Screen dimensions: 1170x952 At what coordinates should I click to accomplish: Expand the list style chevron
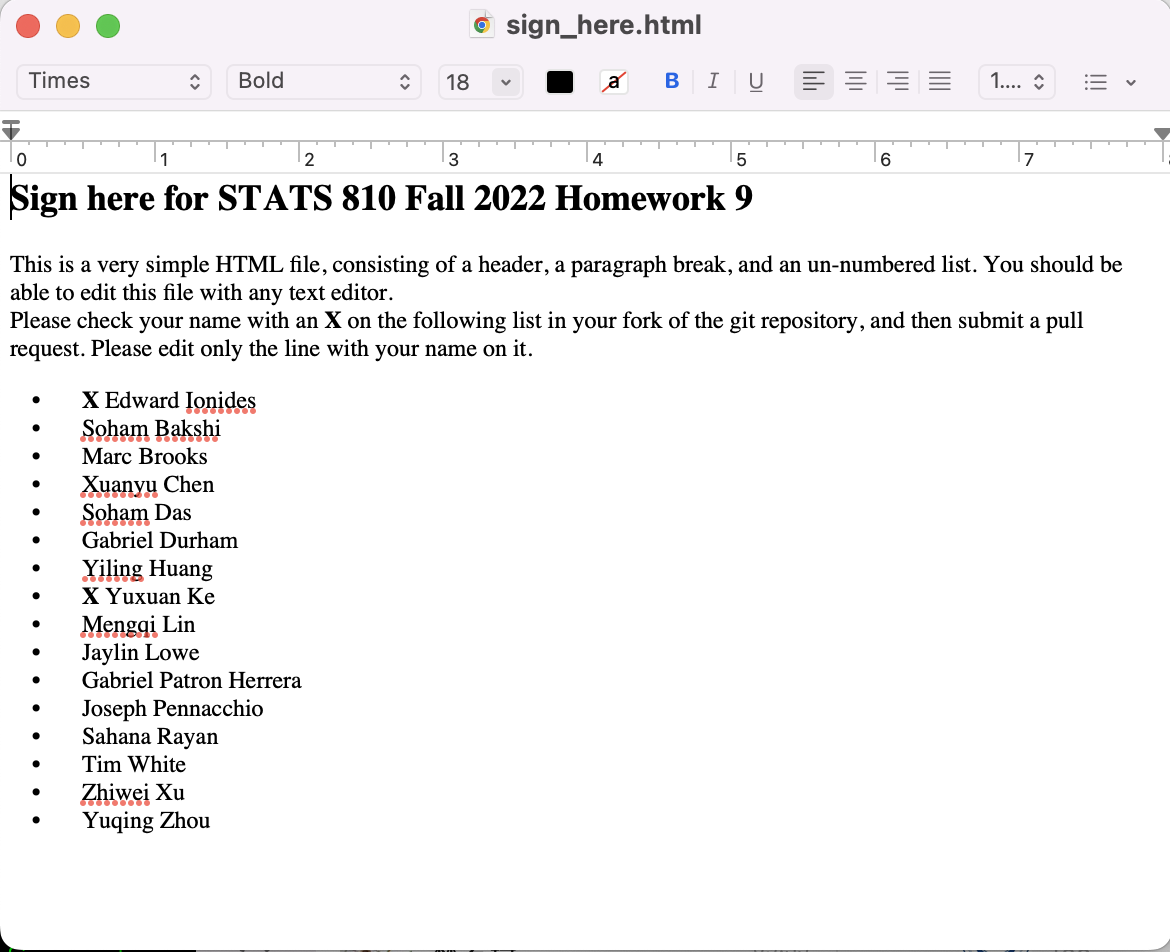[x=1131, y=83]
